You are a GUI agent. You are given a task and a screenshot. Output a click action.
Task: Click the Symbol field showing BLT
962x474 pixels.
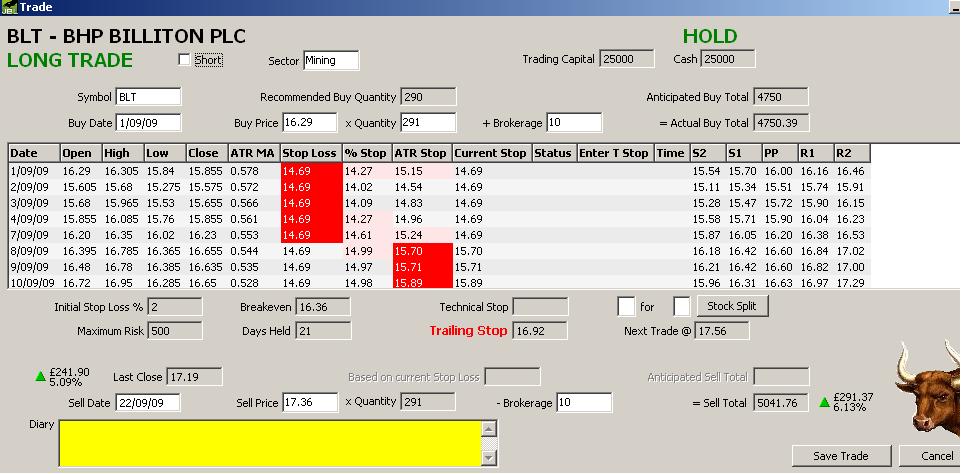[x=148, y=97]
